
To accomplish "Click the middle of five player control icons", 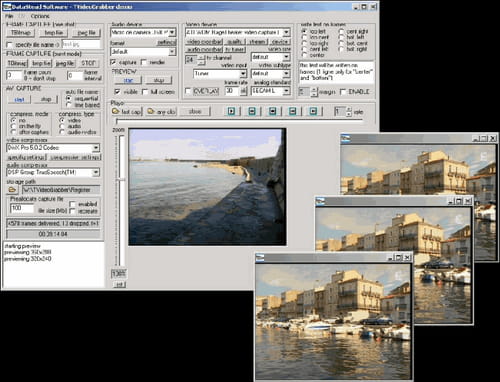I will pyautogui.click(x=272, y=111).
